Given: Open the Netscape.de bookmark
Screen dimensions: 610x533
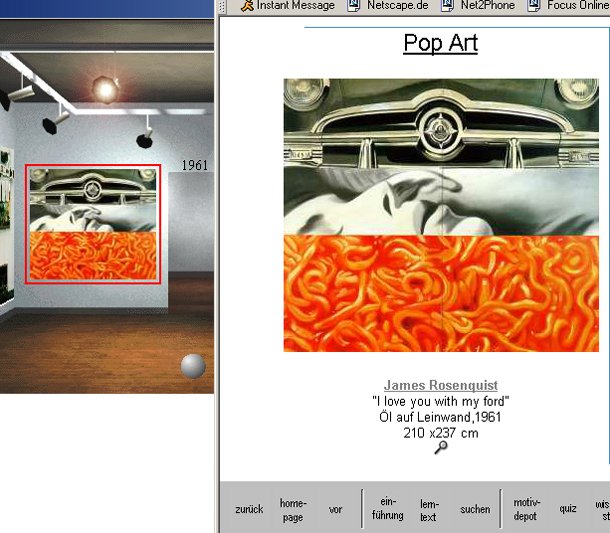Looking at the screenshot, I should pyautogui.click(x=388, y=5).
